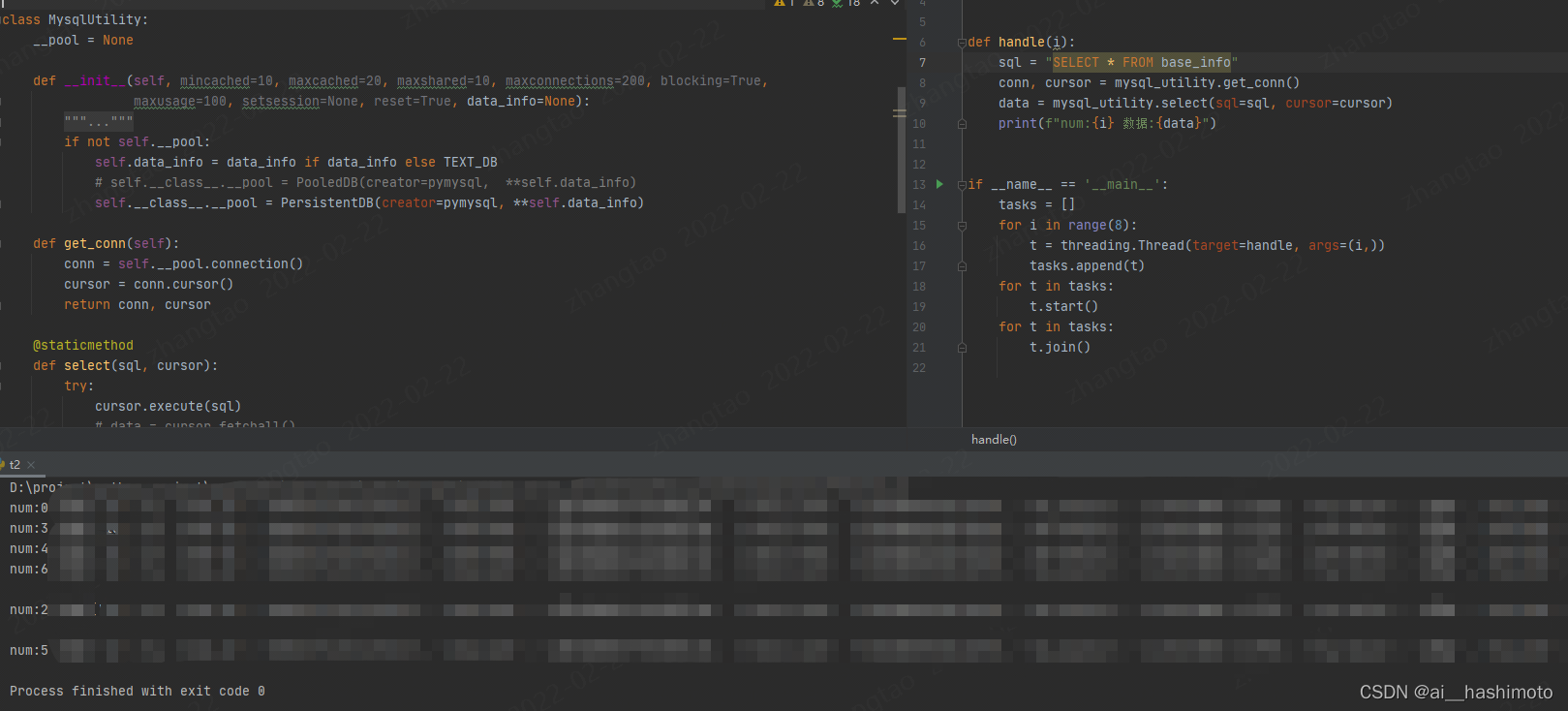This screenshot has width=1568, height=711.
Task: Click threading.Thread on line 16
Action: pyautogui.click(x=1122, y=246)
